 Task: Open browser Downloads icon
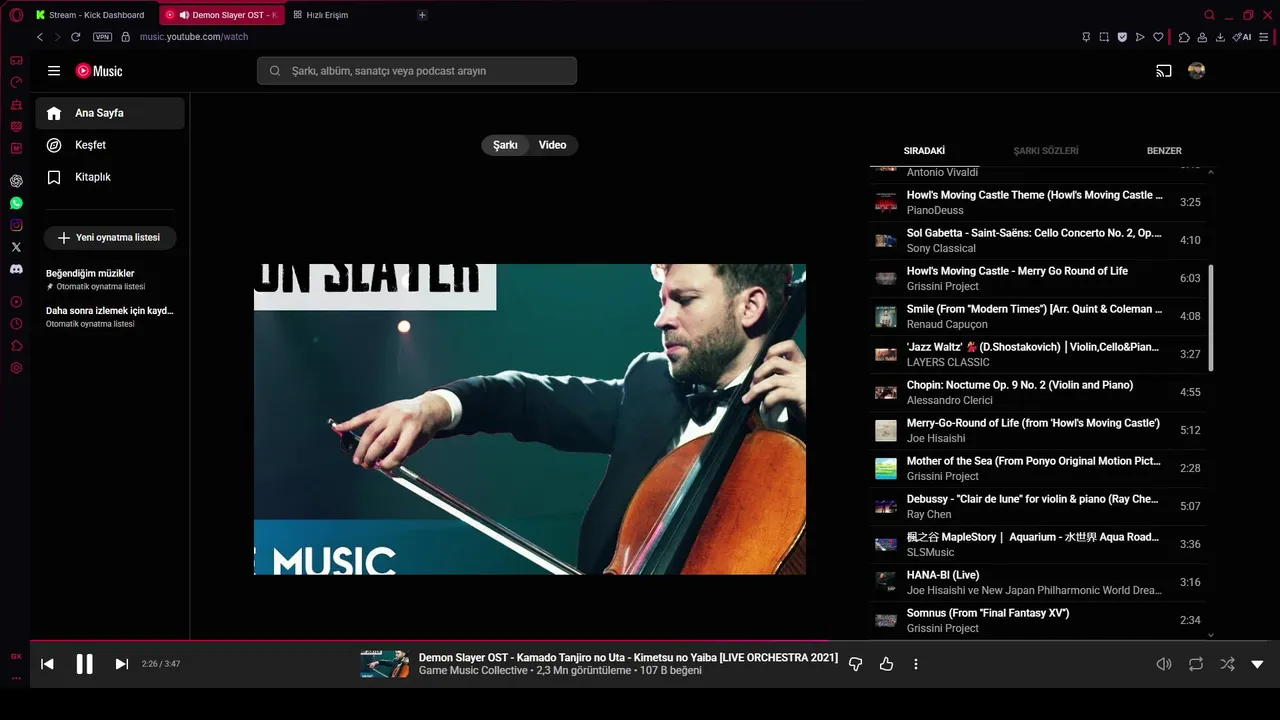[1220, 37]
